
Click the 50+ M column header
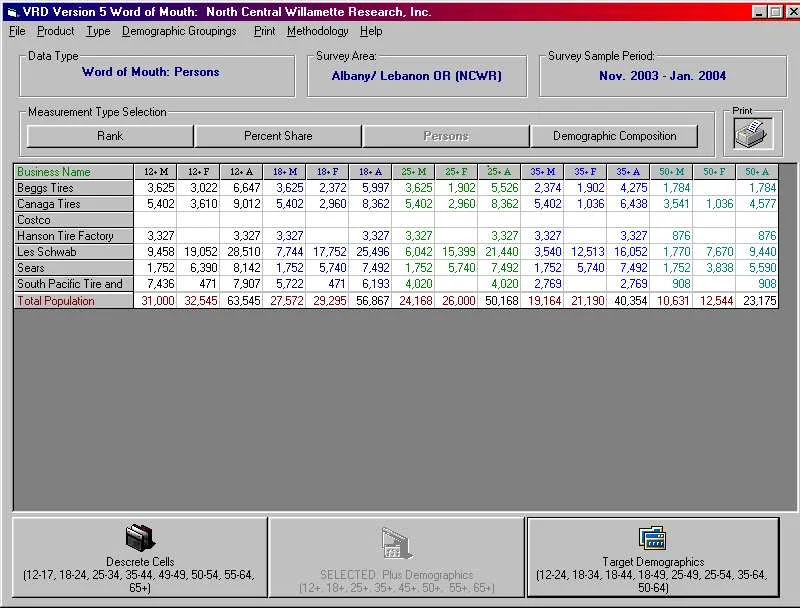click(671, 172)
